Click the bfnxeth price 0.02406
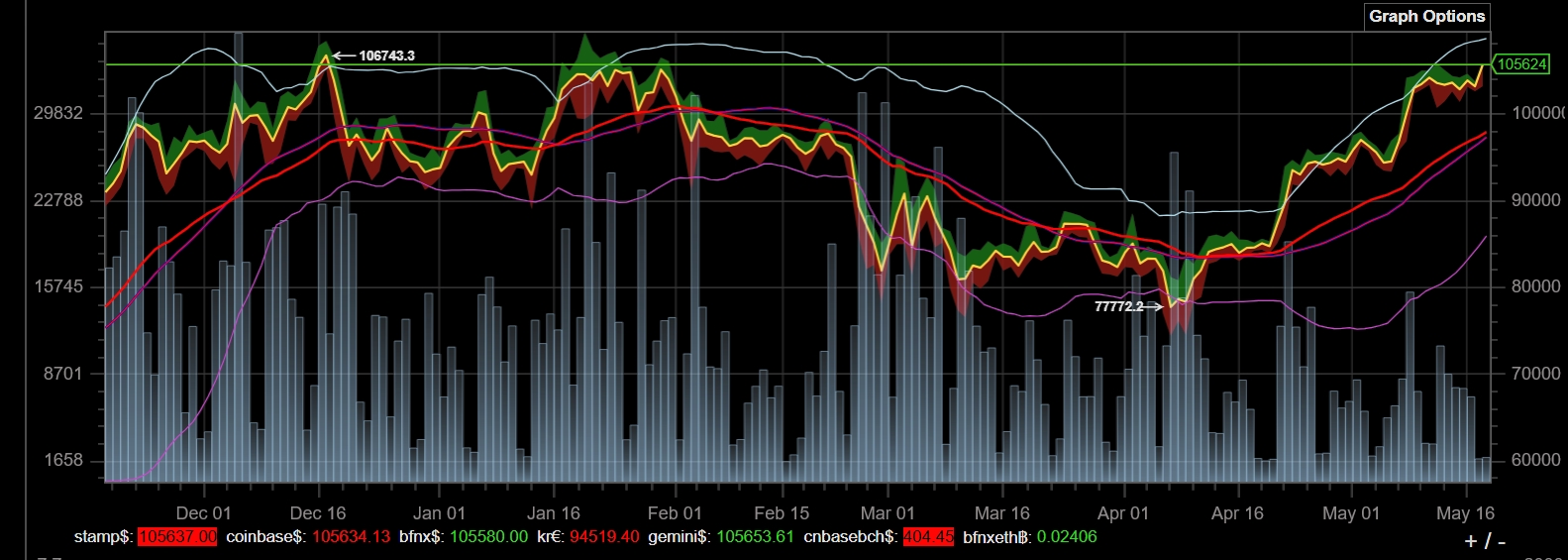Image resolution: width=1568 pixels, height=560 pixels. [1067, 537]
